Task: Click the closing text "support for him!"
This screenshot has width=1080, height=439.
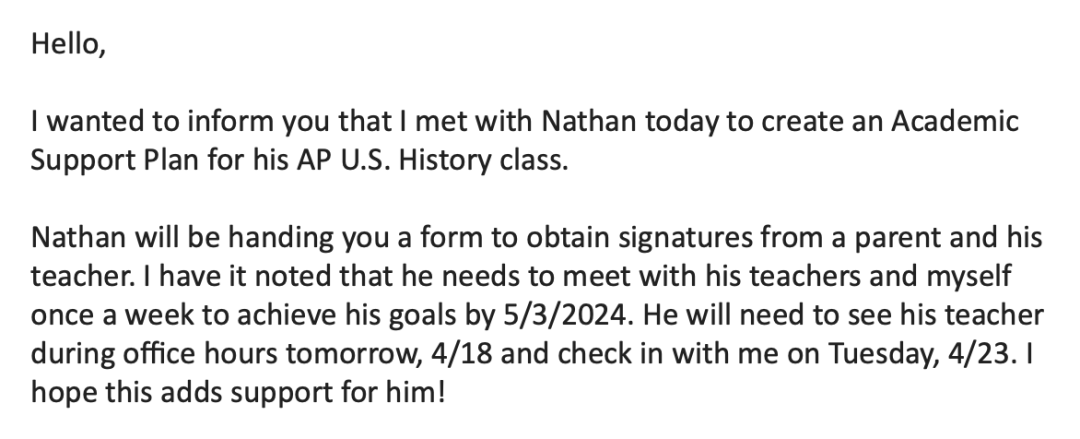Action: (x=338, y=393)
